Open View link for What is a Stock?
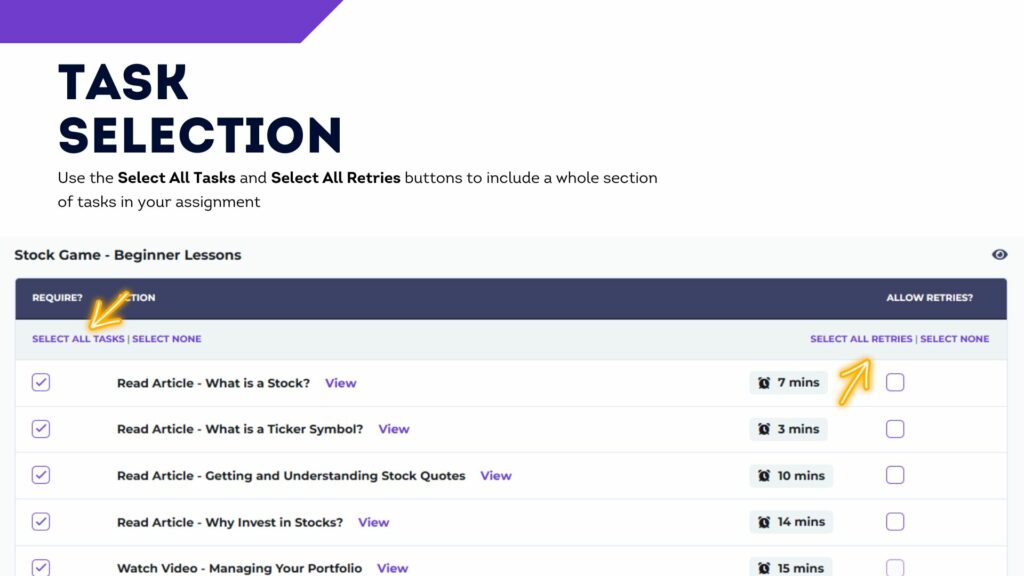Screen dimensions: 1024x576 (341, 383)
